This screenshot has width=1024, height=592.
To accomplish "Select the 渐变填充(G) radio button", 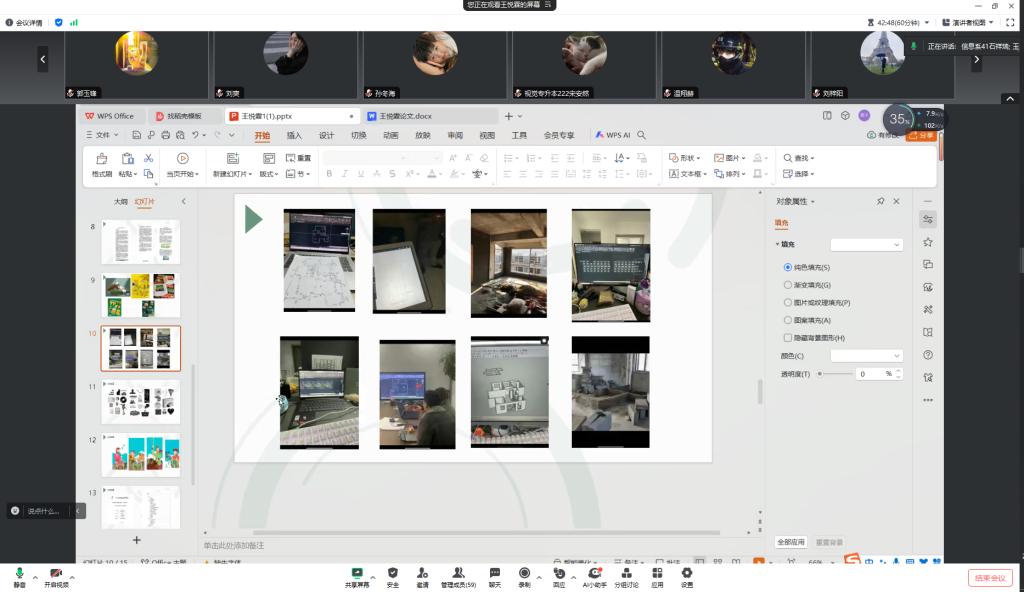I will [x=788, y=285].
